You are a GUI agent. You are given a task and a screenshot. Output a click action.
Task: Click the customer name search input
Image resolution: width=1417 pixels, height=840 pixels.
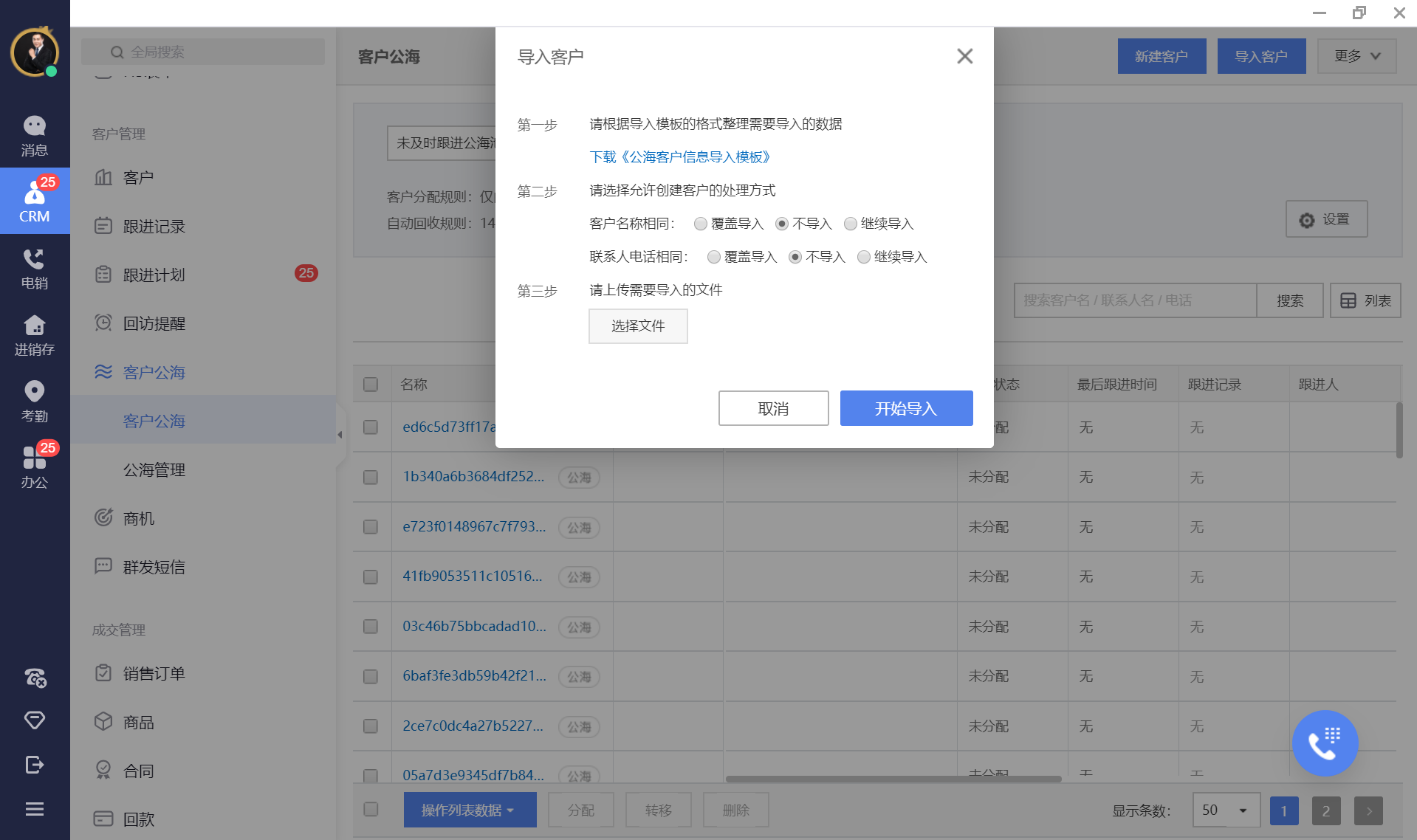click(x=1136, y=300)
